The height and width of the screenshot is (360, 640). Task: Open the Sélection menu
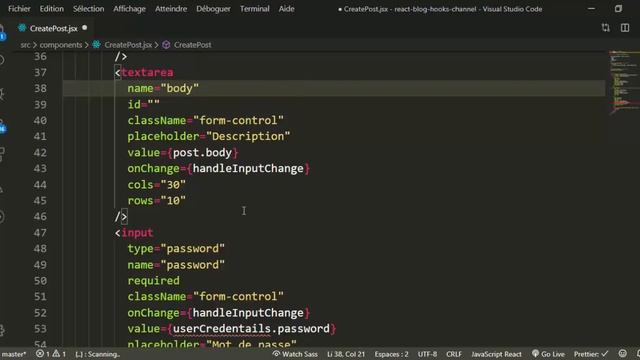(x=89, y=9)
